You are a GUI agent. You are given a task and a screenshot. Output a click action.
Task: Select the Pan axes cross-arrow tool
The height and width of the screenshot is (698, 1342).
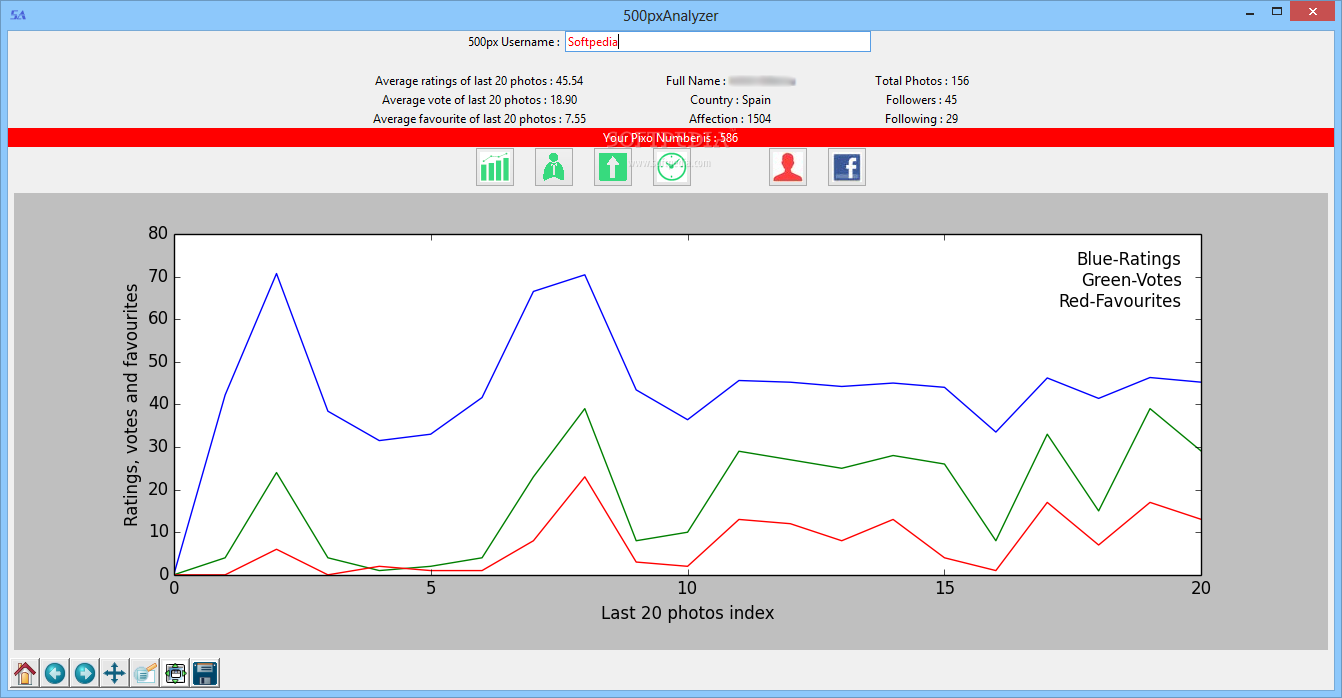115,673
